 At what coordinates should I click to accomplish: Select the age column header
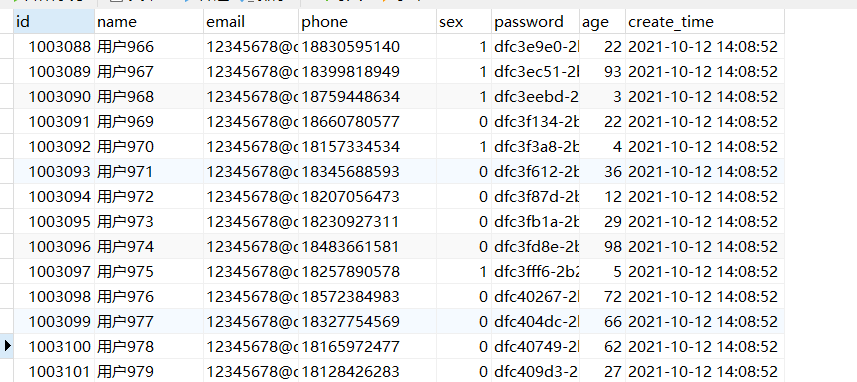coord(602,22)
